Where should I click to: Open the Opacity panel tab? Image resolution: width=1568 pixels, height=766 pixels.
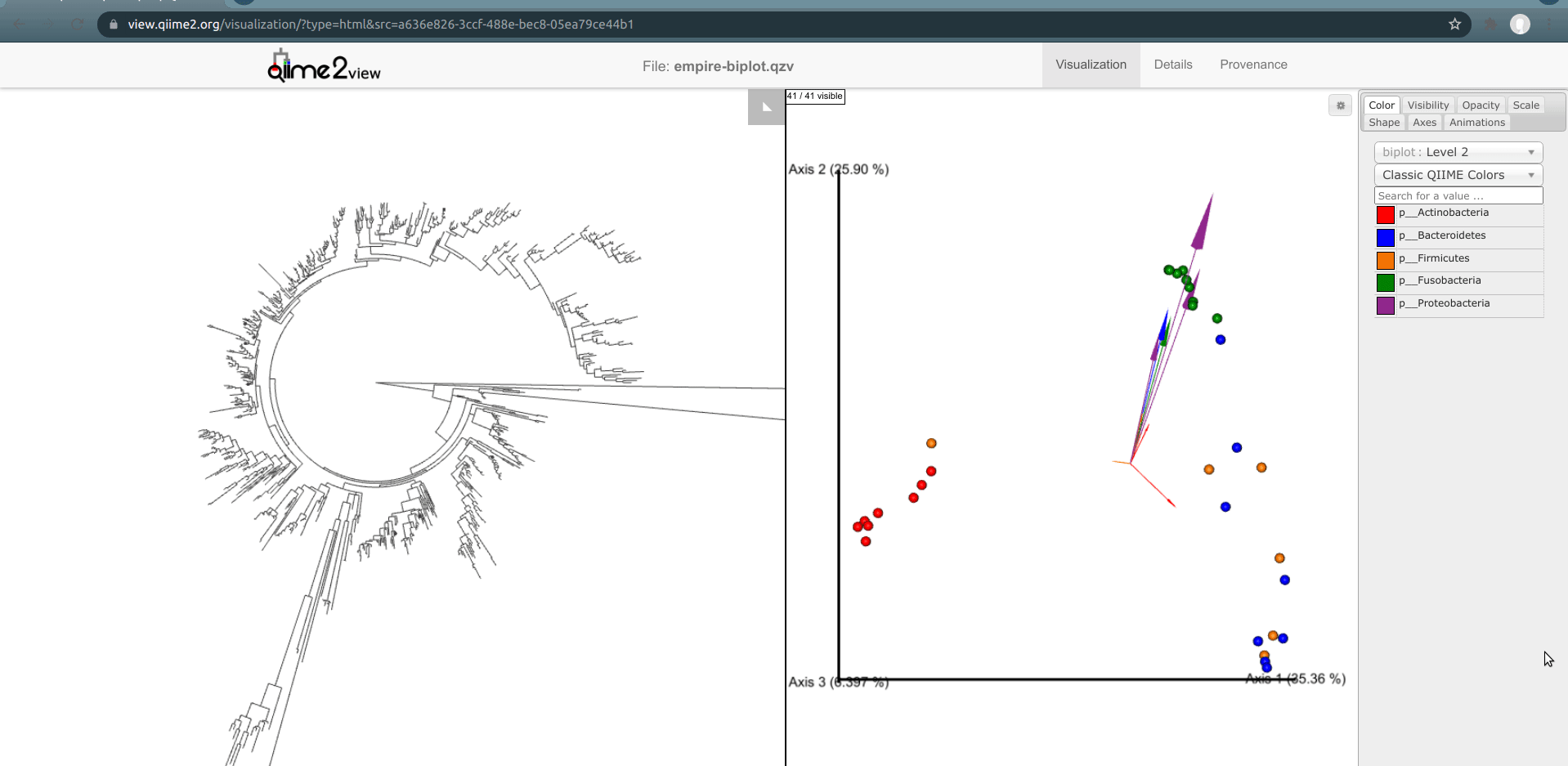[x=1480, y=105]
